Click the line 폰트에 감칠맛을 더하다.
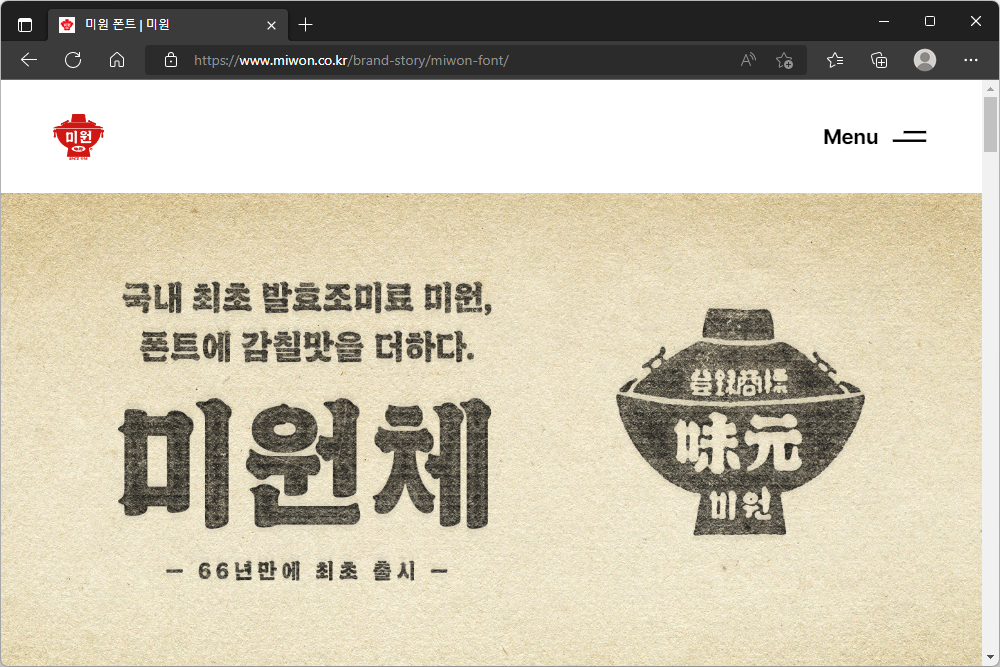 point(307,348)
